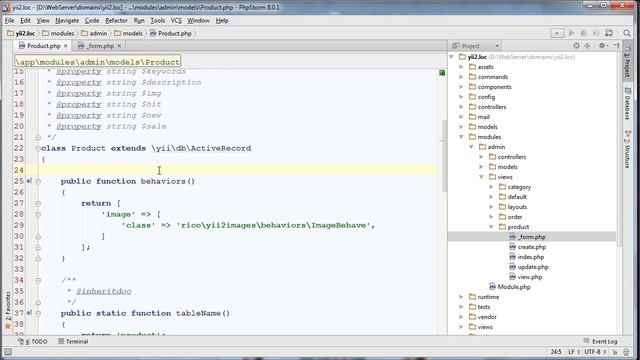This screenshot has height=360, width=640.
Task: Fold the class Product block on line 22
Action: click(38, 148)
